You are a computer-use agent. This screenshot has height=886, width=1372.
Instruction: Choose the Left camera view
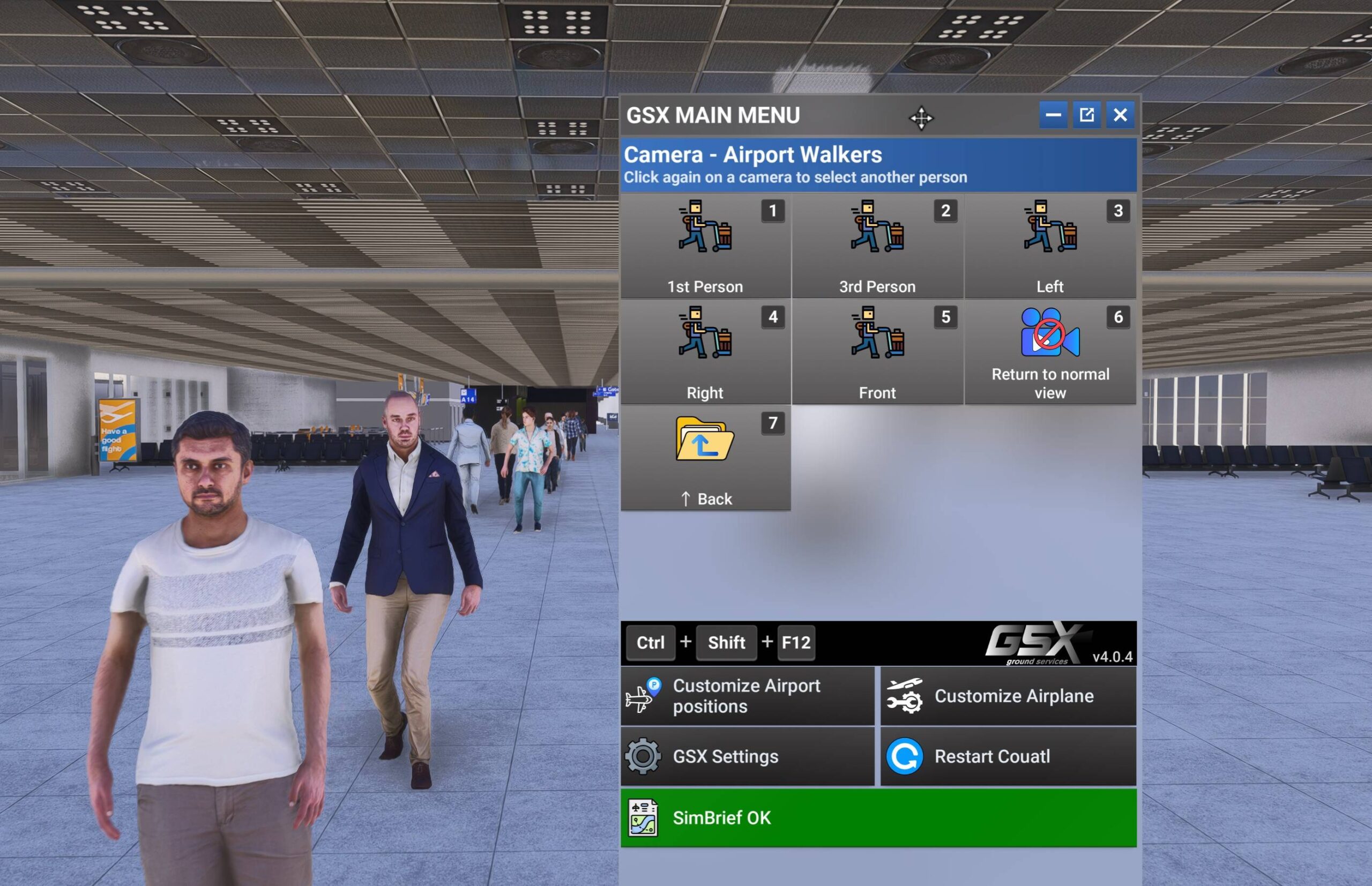1050,245
